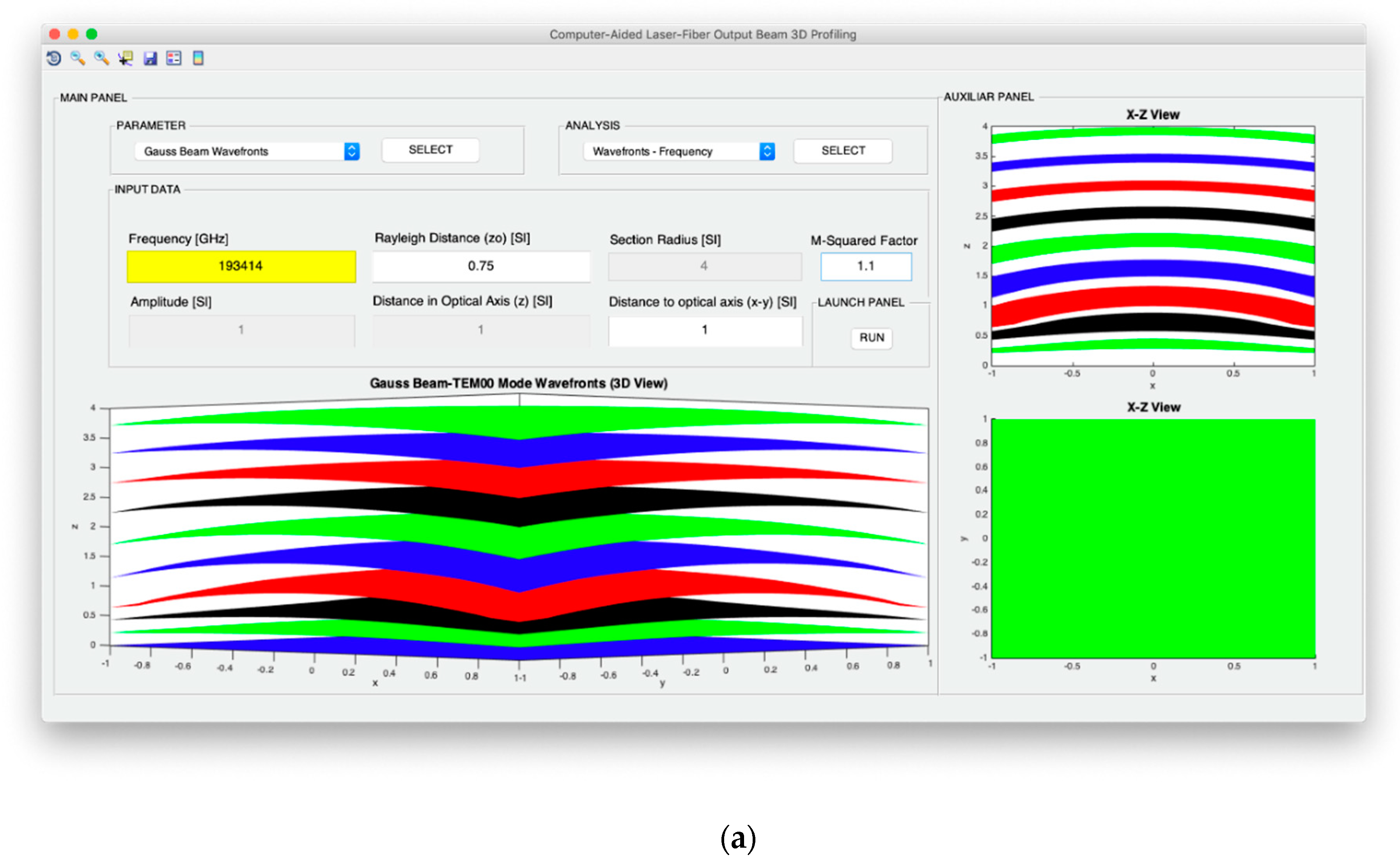Click the green X-Y view plot area
This screenshot has width=1400, height=866.
pyautogui.click(x=1152, y=538)
